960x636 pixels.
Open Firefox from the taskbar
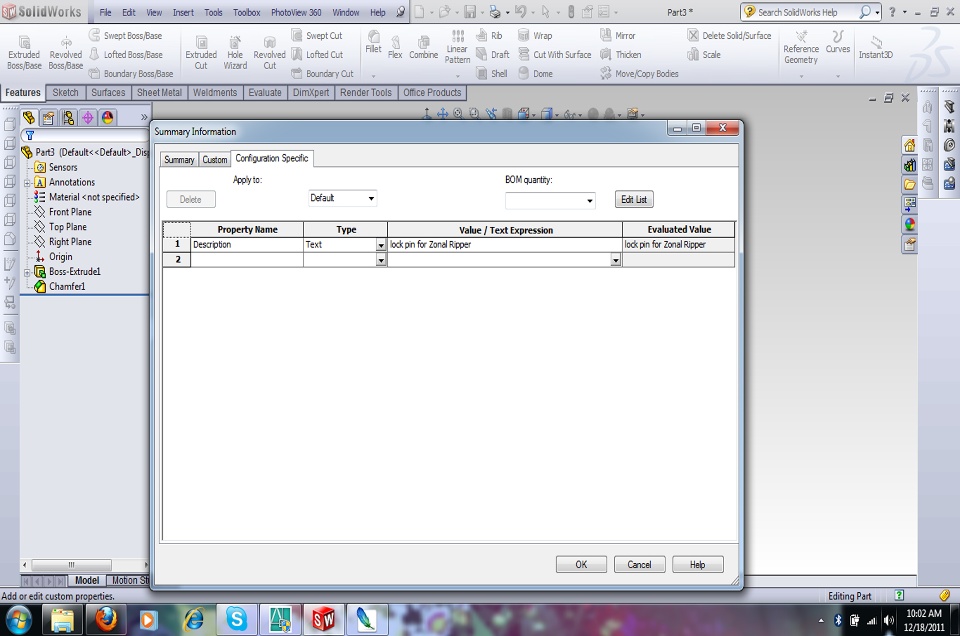coord(106,619)
